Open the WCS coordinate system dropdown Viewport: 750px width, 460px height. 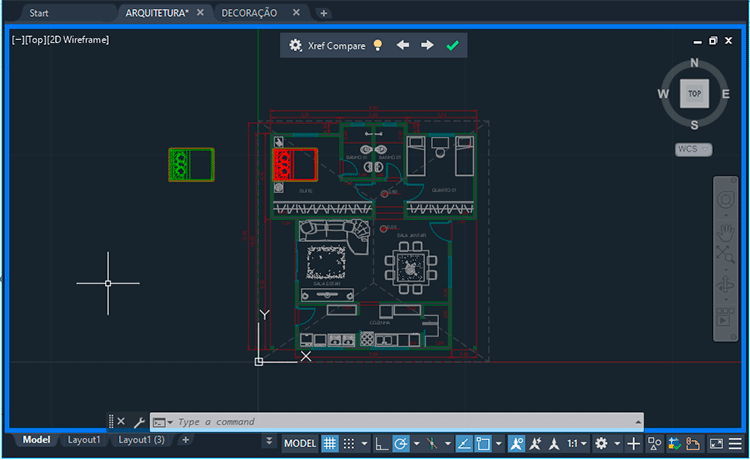click(x=694, y=149)
